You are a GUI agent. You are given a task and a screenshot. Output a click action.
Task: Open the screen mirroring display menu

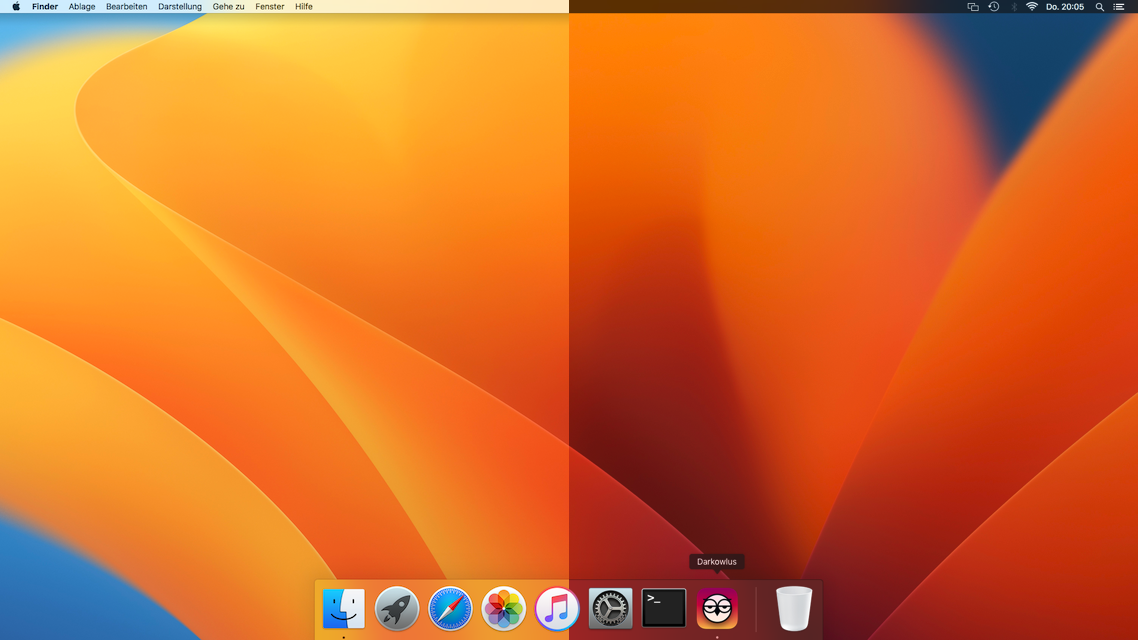973,7
